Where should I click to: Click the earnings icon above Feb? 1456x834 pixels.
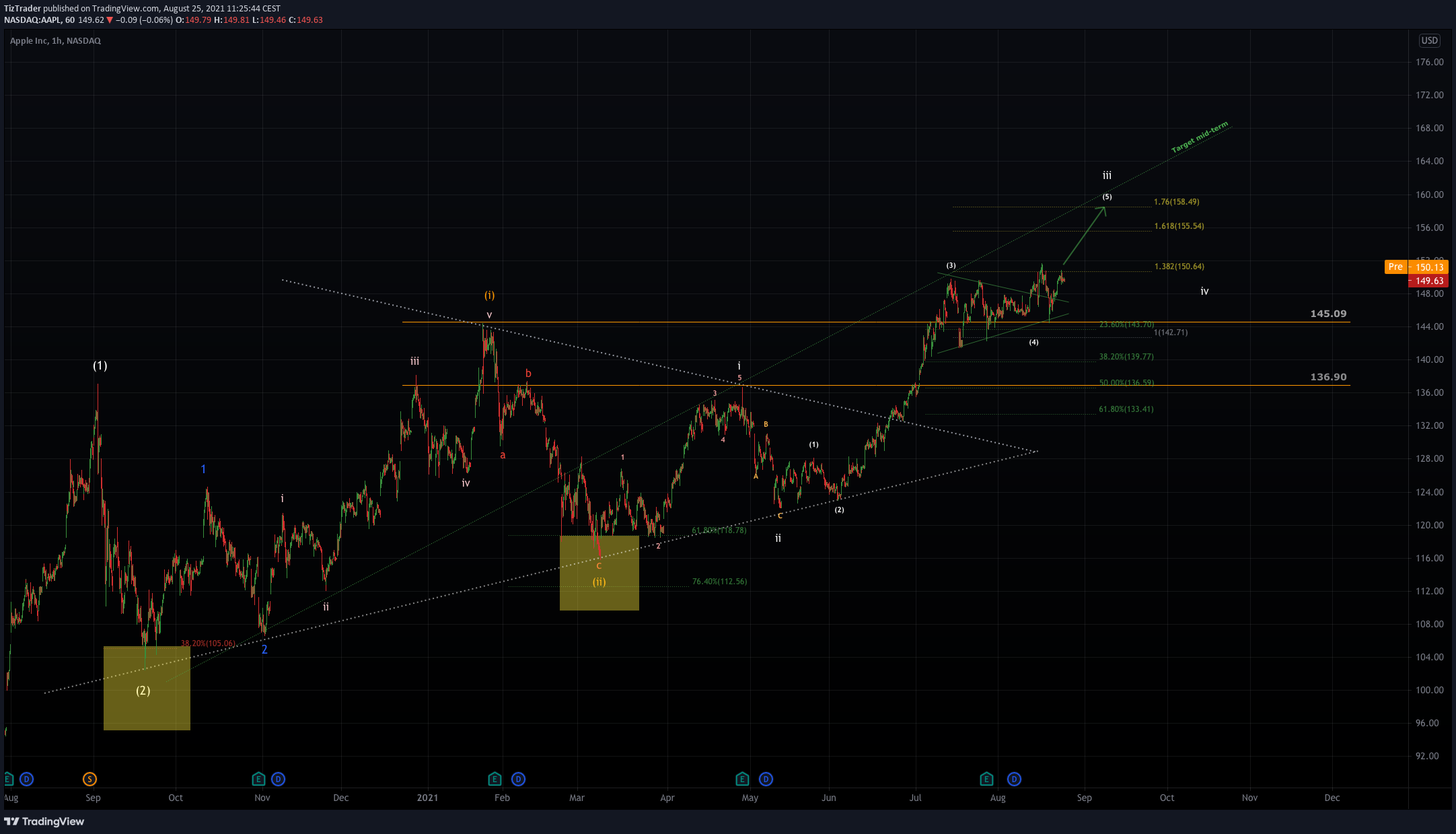coord(495,779)
